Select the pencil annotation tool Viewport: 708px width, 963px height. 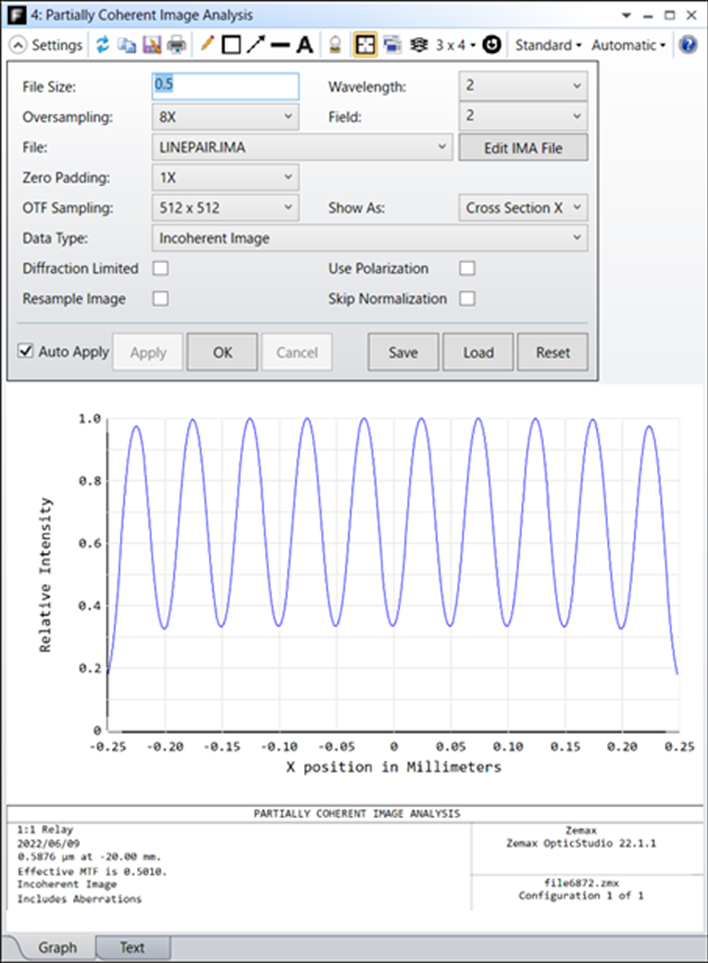point(207,45)
